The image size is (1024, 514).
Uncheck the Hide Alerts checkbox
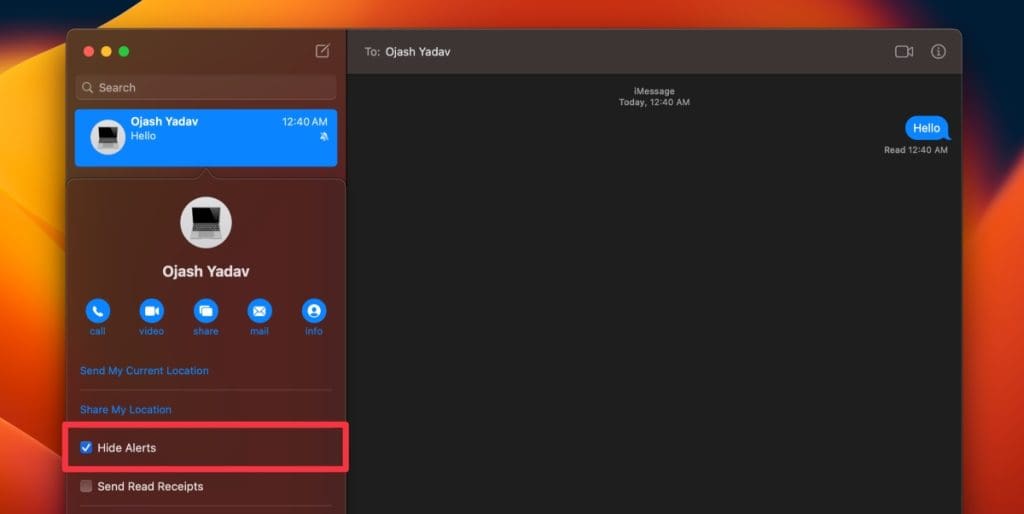(86, 447)
